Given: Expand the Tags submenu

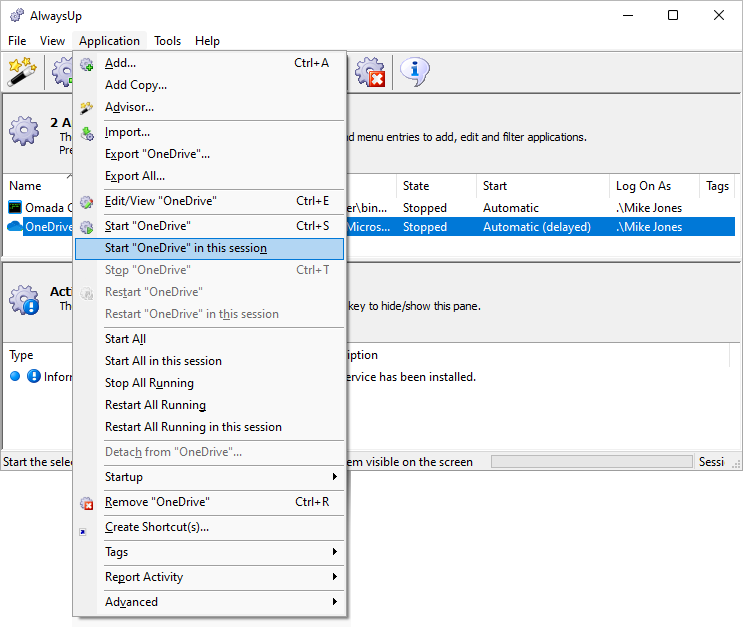Looking at the screenshot, I should tap(209, 552).
